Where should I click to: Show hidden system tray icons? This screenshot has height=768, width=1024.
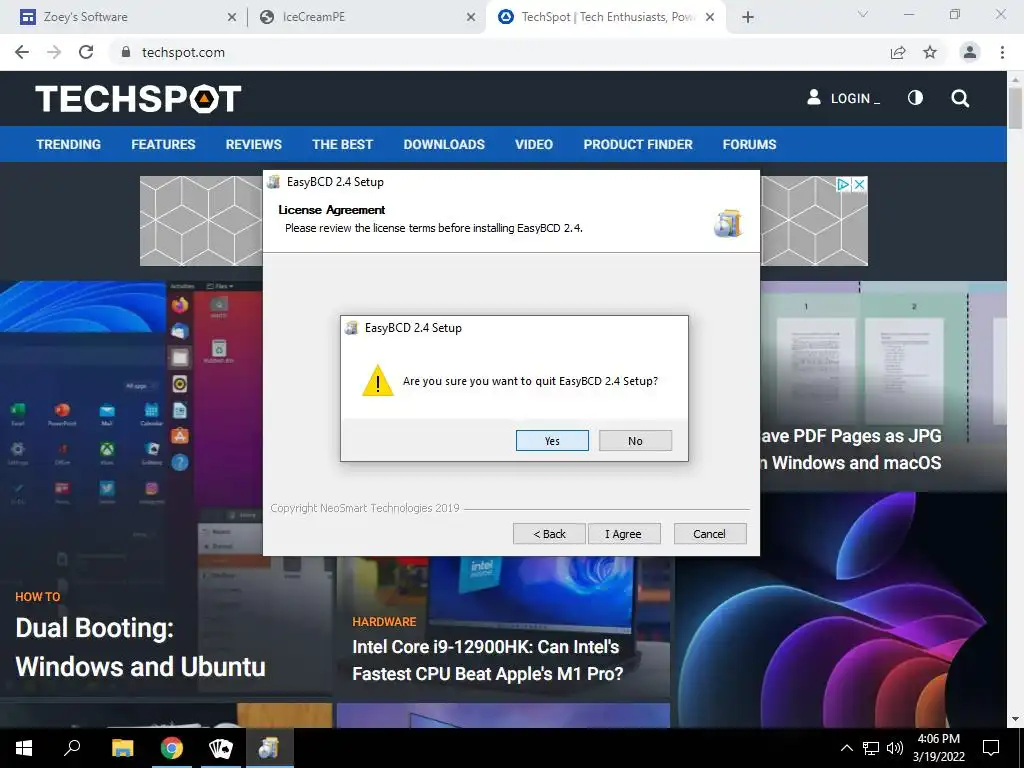click(846, 748)
